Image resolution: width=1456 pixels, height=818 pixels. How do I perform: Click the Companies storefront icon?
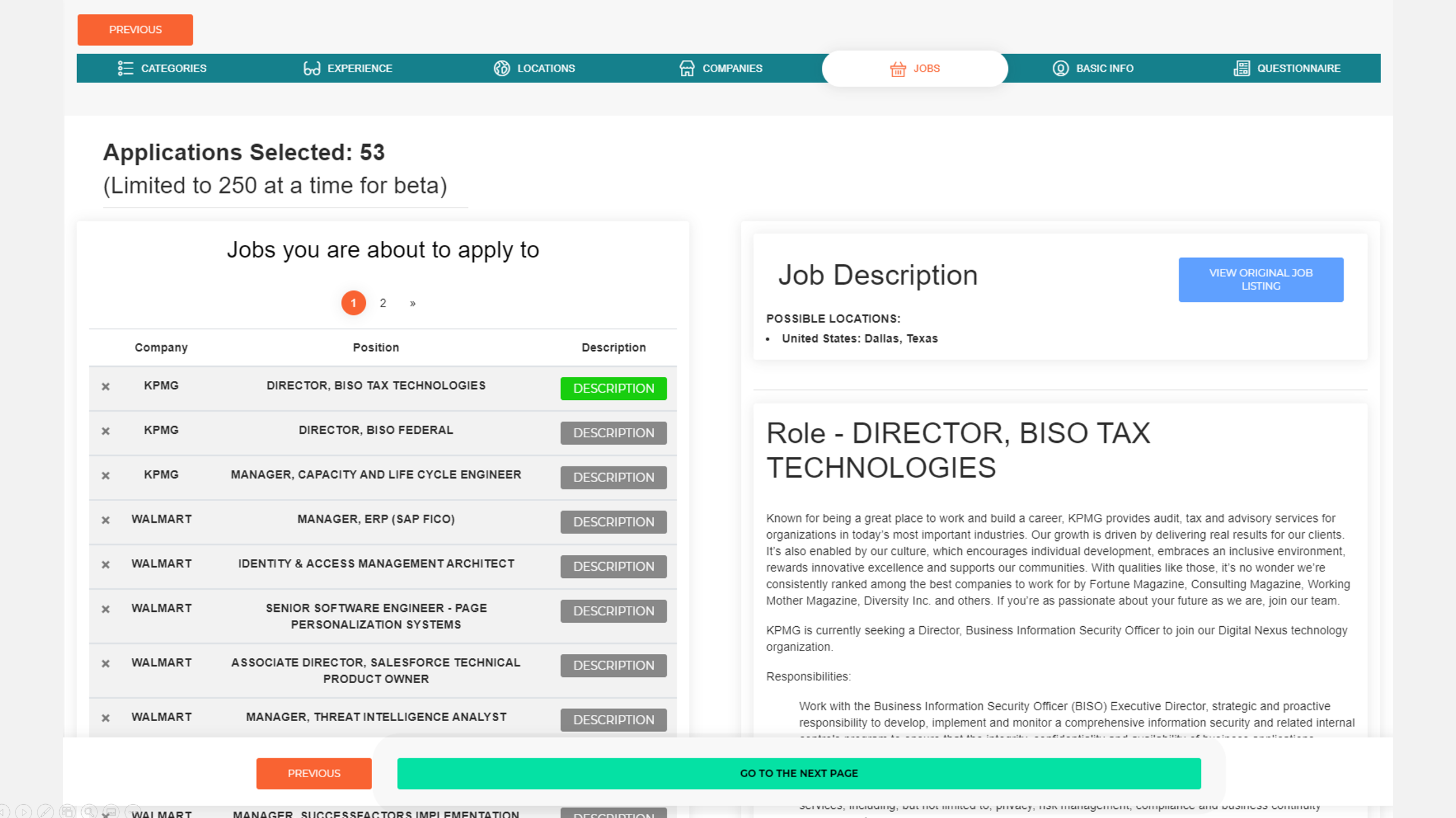[687, 69]
